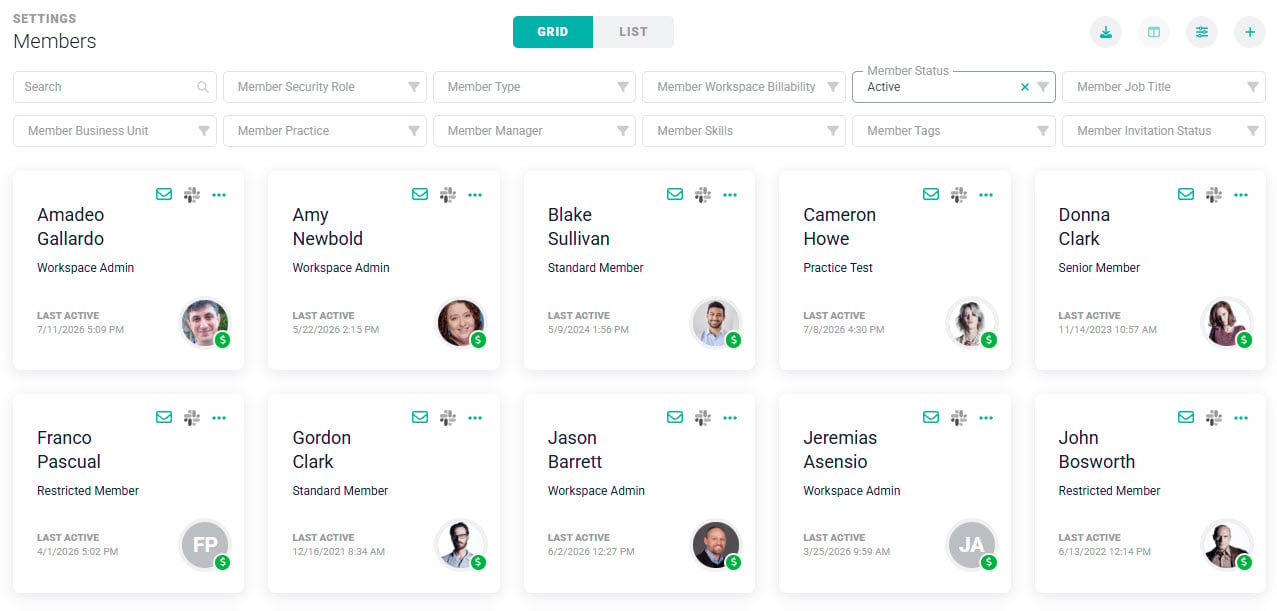
Task: Switch to Grid view
Action: point(553,32)
